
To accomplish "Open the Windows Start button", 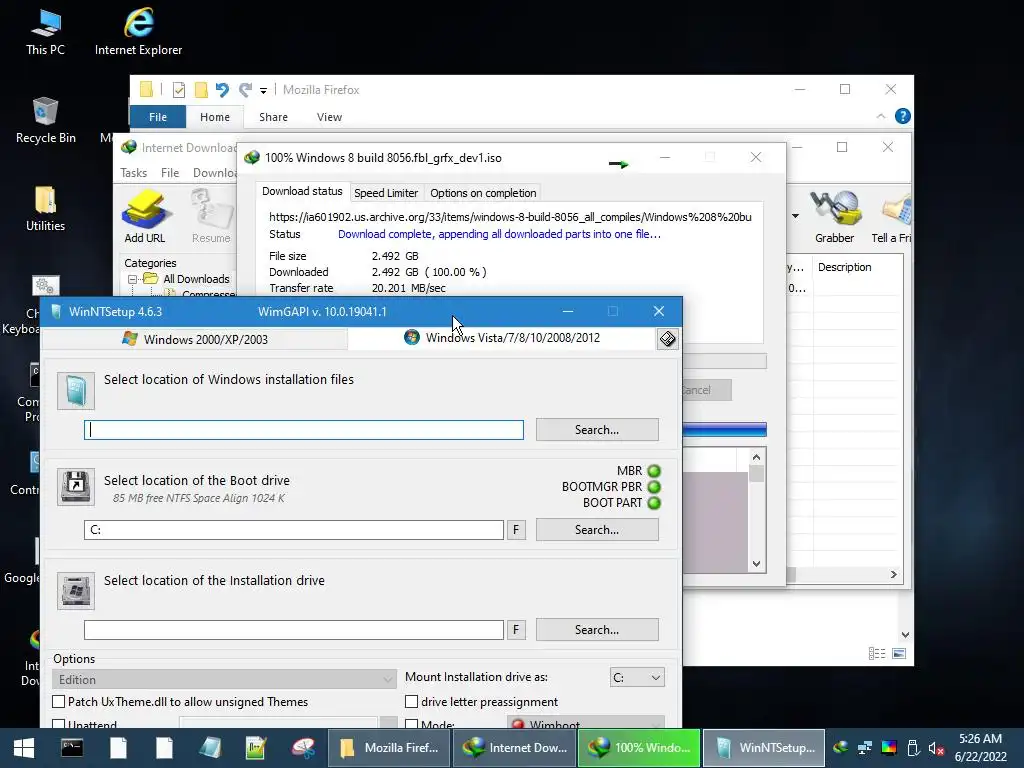I will pos(24,748).
